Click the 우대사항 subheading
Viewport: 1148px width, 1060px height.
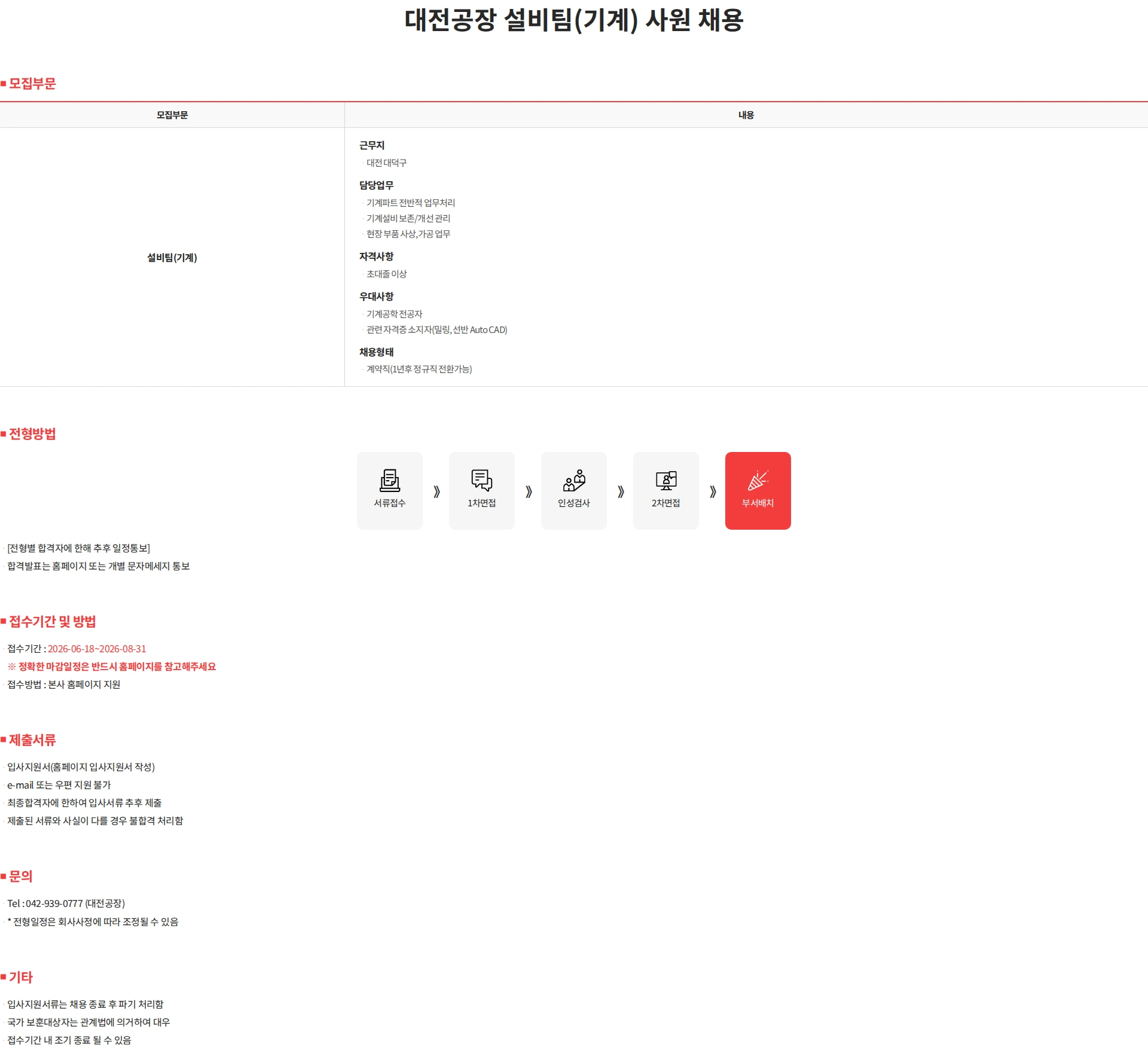click(x=377, y=297)
